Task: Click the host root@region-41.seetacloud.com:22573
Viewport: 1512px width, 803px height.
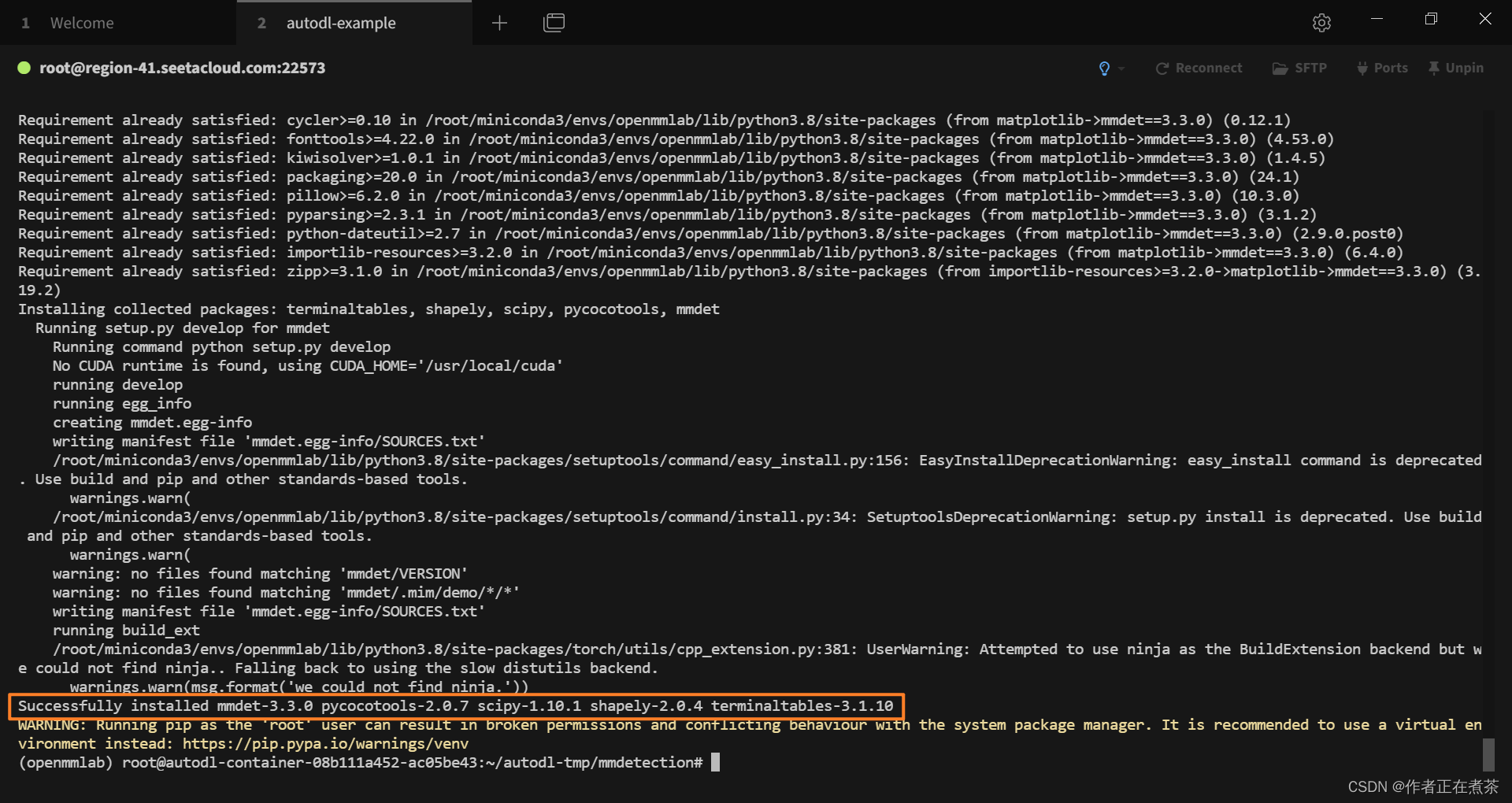Action: point(182,68)
